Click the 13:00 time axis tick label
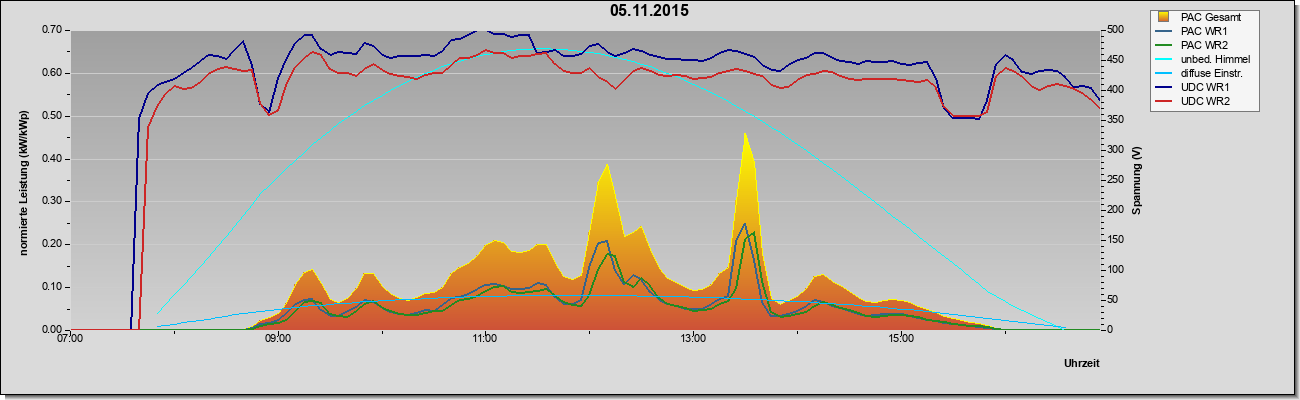 [693, 338]
